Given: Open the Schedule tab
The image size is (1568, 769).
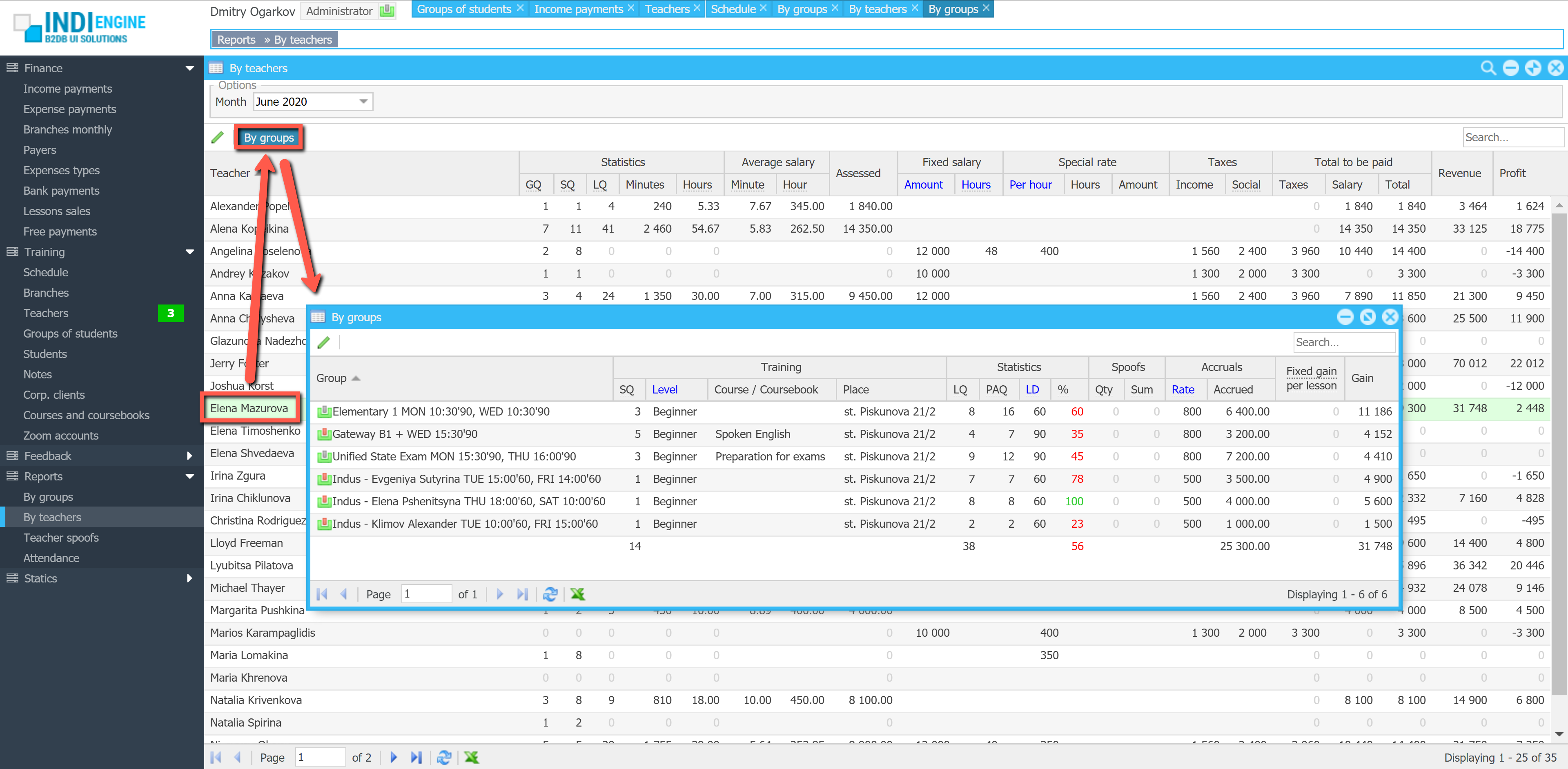Looking at the screenshot, I should [733, 9].
